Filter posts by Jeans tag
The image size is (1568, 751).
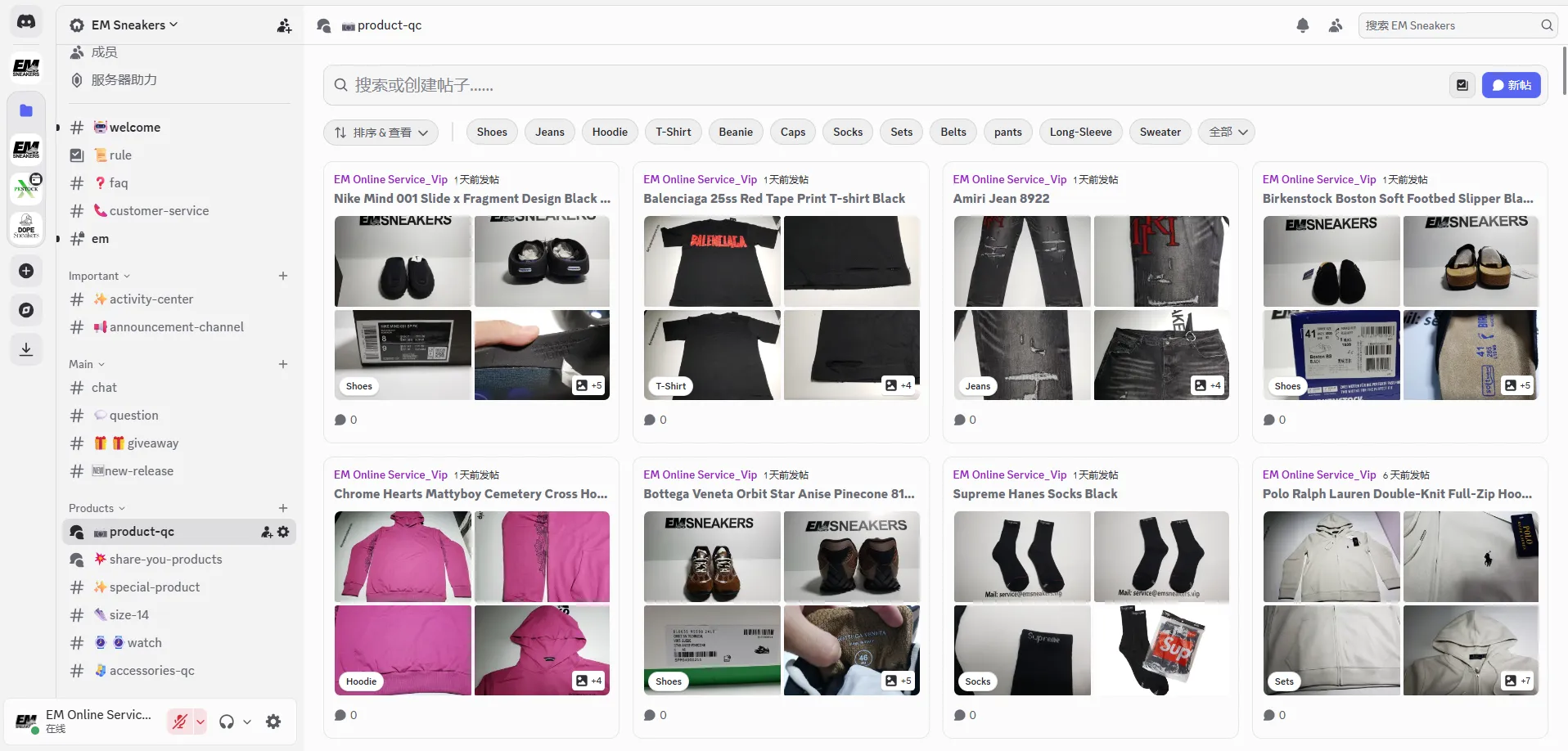pos(550,133)
